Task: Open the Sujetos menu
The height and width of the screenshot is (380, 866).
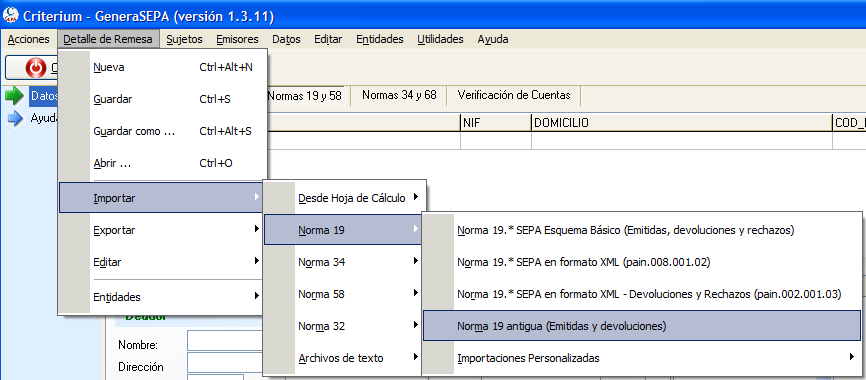Action: tap(184, 39)
